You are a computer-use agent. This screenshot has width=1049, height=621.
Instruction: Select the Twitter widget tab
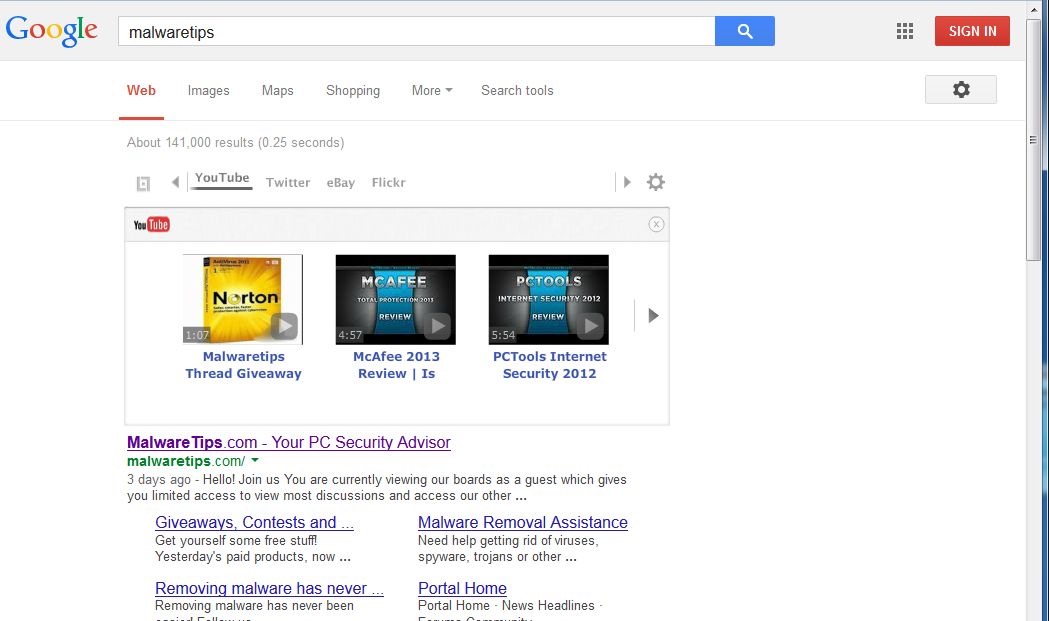click(x=288, y=182)
